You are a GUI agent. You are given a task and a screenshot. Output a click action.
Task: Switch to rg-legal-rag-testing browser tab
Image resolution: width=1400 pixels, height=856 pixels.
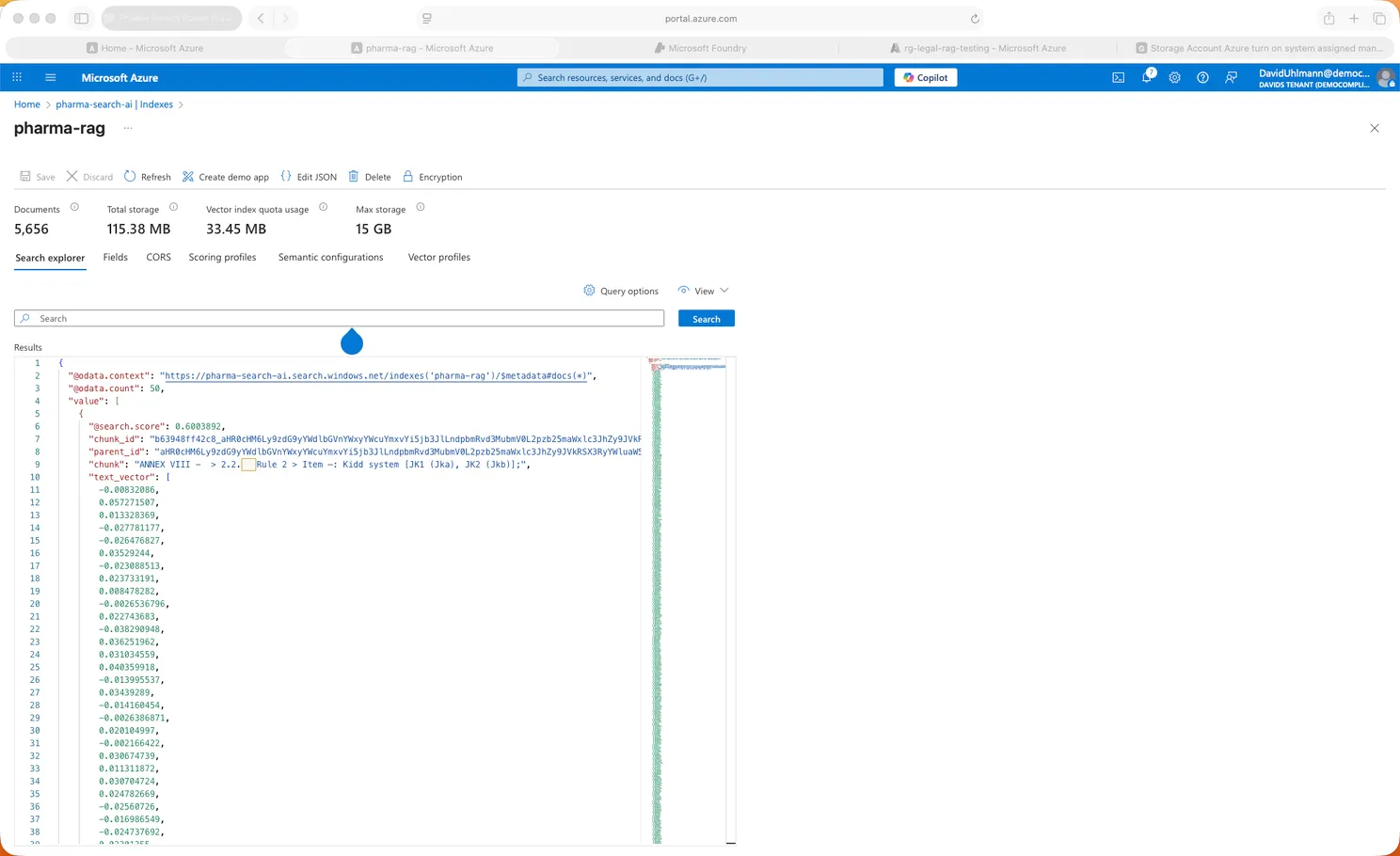click(978, 48)
